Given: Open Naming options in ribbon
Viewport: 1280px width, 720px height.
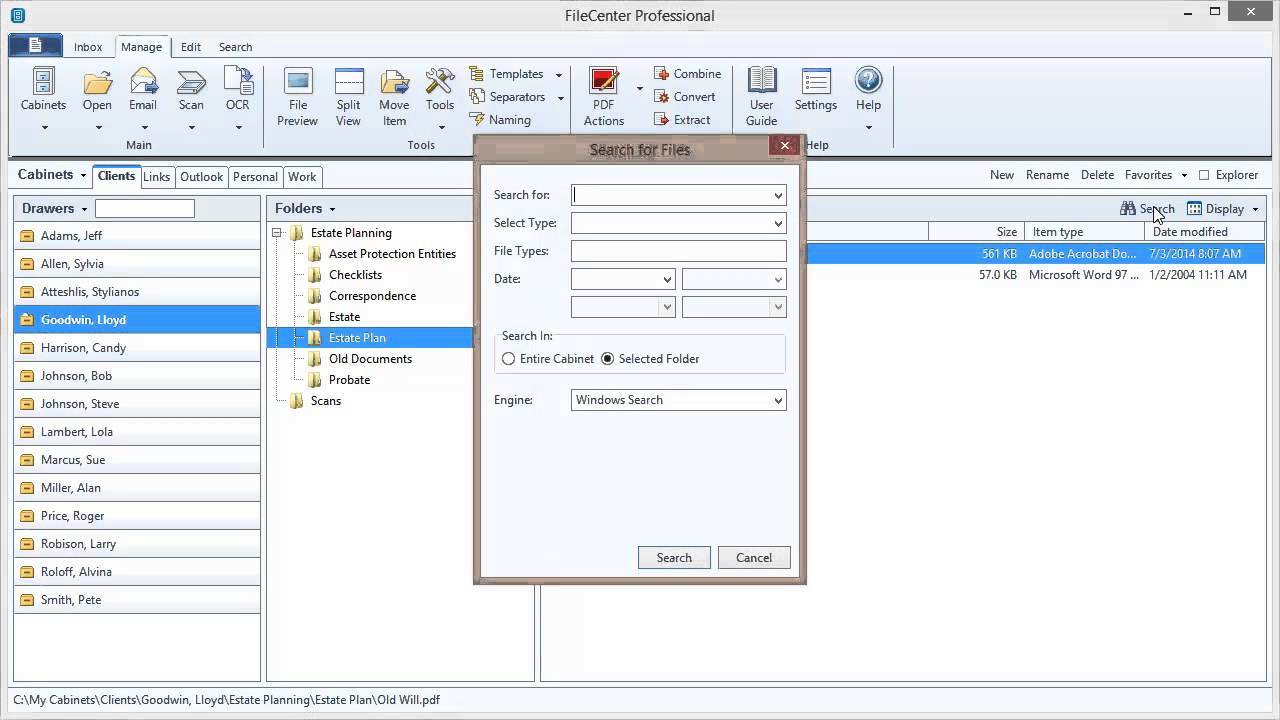Looking at the screenshot, I should 501,120.
